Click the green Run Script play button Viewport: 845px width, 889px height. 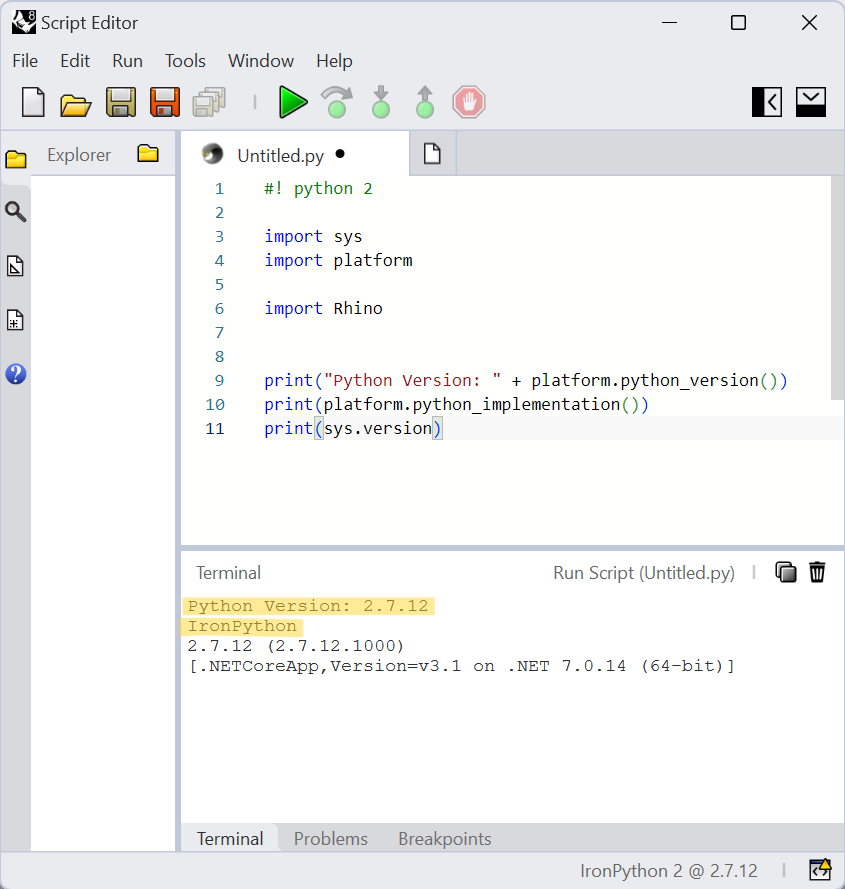coord(292,102)
